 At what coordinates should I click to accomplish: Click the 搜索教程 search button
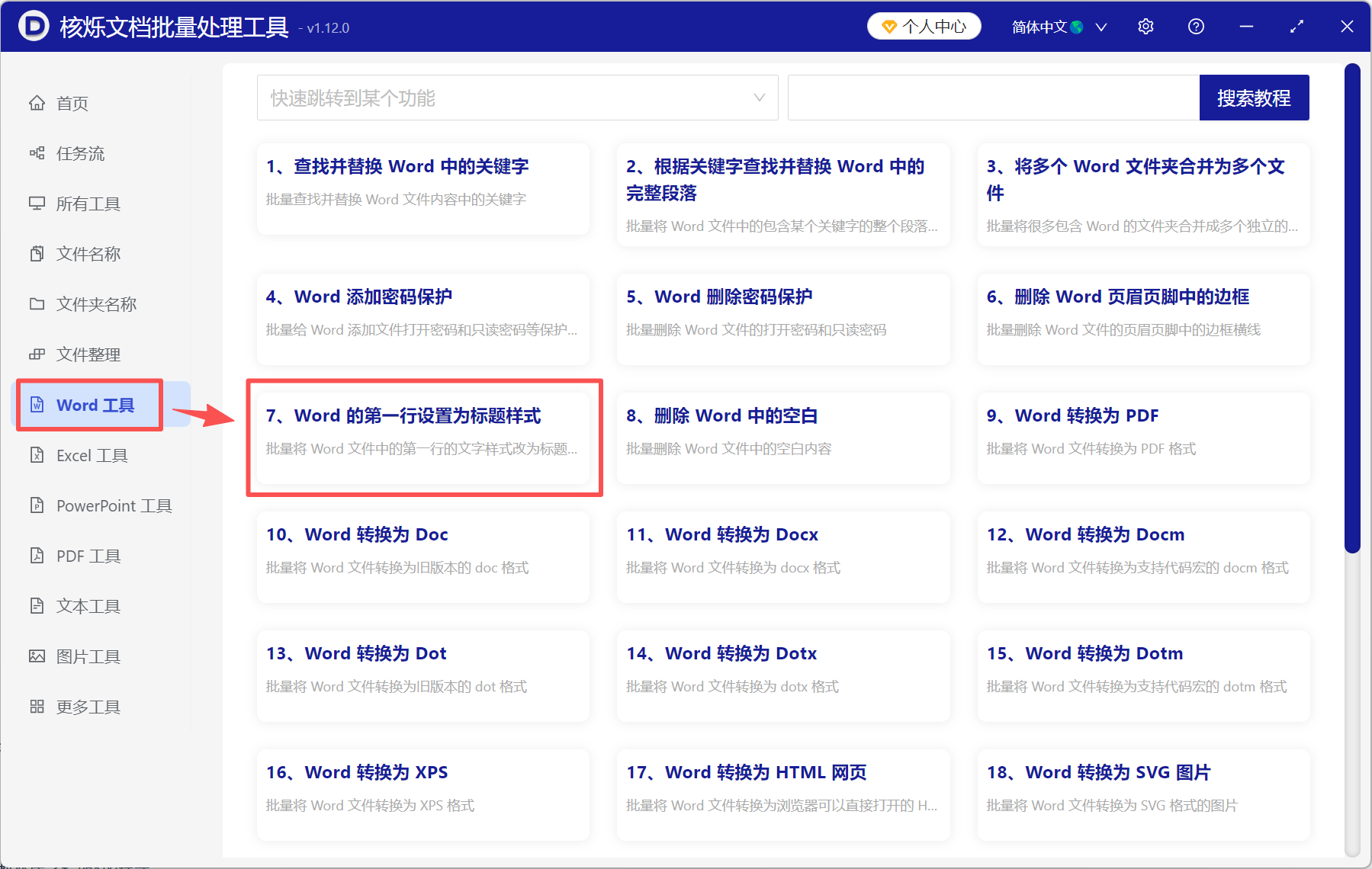coord(1254,98)
